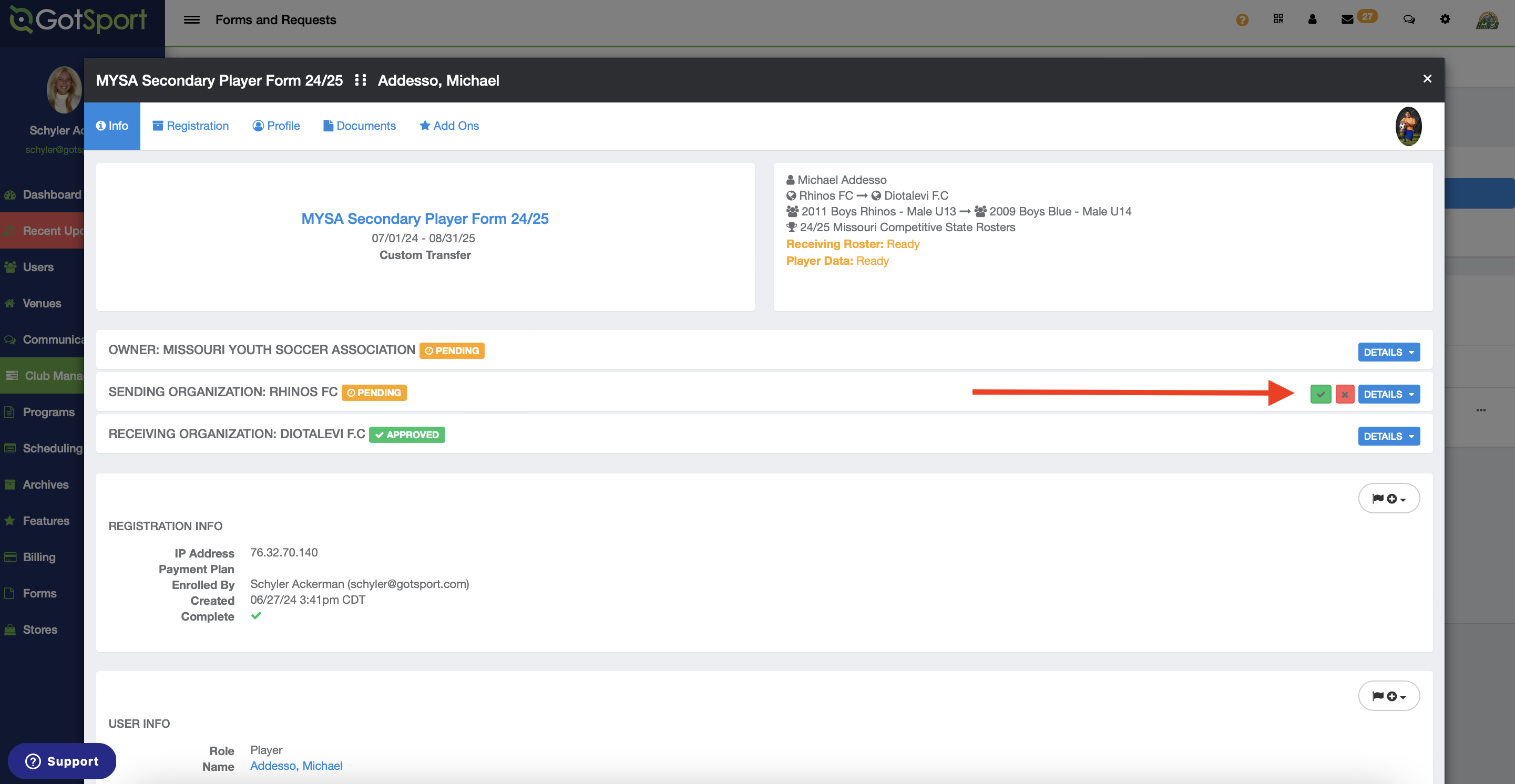Click the Users group icon in sidebar
Viewport: 1515px width, 784px height.
pyautogui.click(x=10, y=267)
